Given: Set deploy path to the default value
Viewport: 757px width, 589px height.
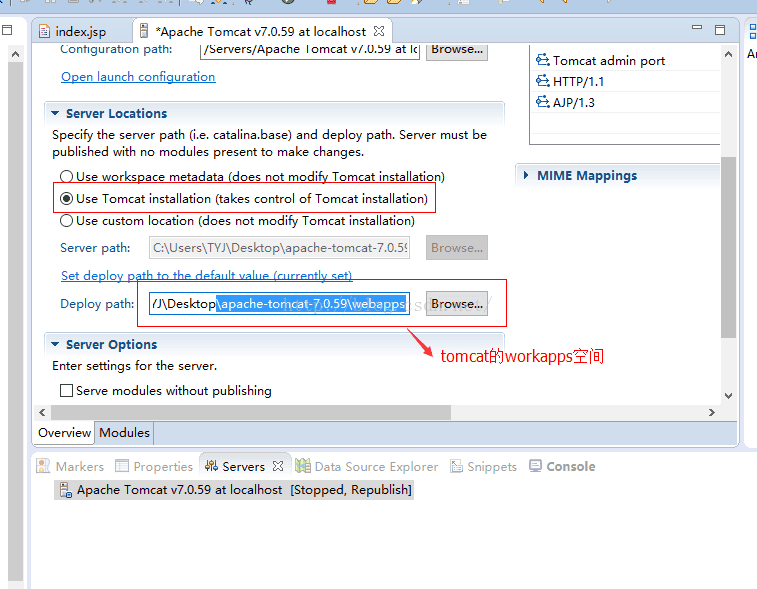Looking at the screenshot, I should click(x=207, y=276).
